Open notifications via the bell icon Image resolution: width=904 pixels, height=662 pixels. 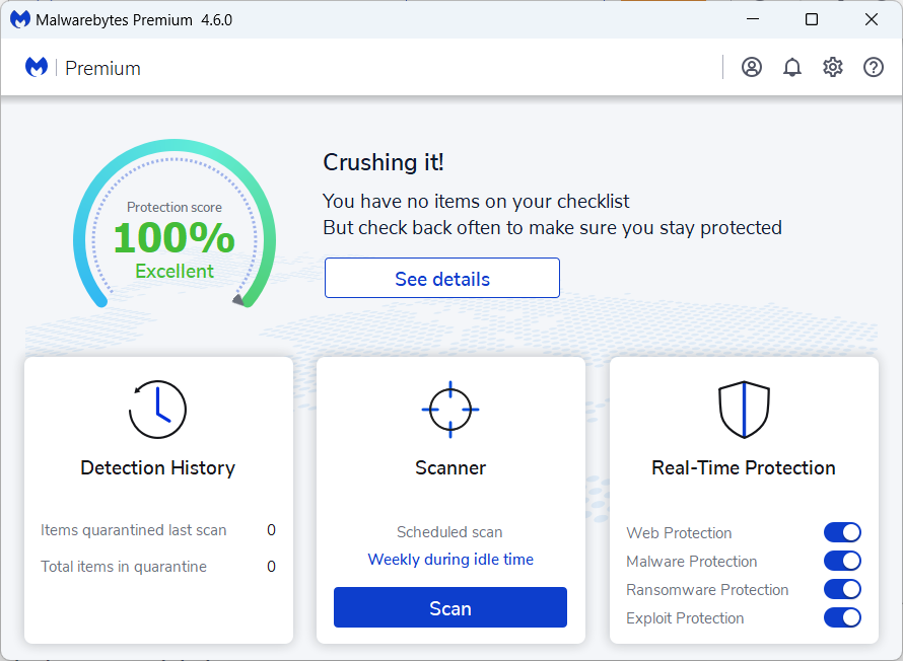pyautogui.click(x=792, y=67)
